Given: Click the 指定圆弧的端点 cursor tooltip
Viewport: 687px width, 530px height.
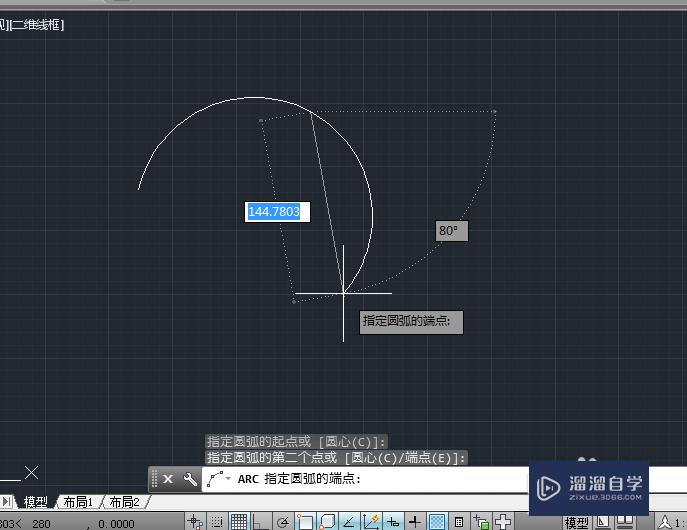Looking at the screenshot, I should click(411, 322).
